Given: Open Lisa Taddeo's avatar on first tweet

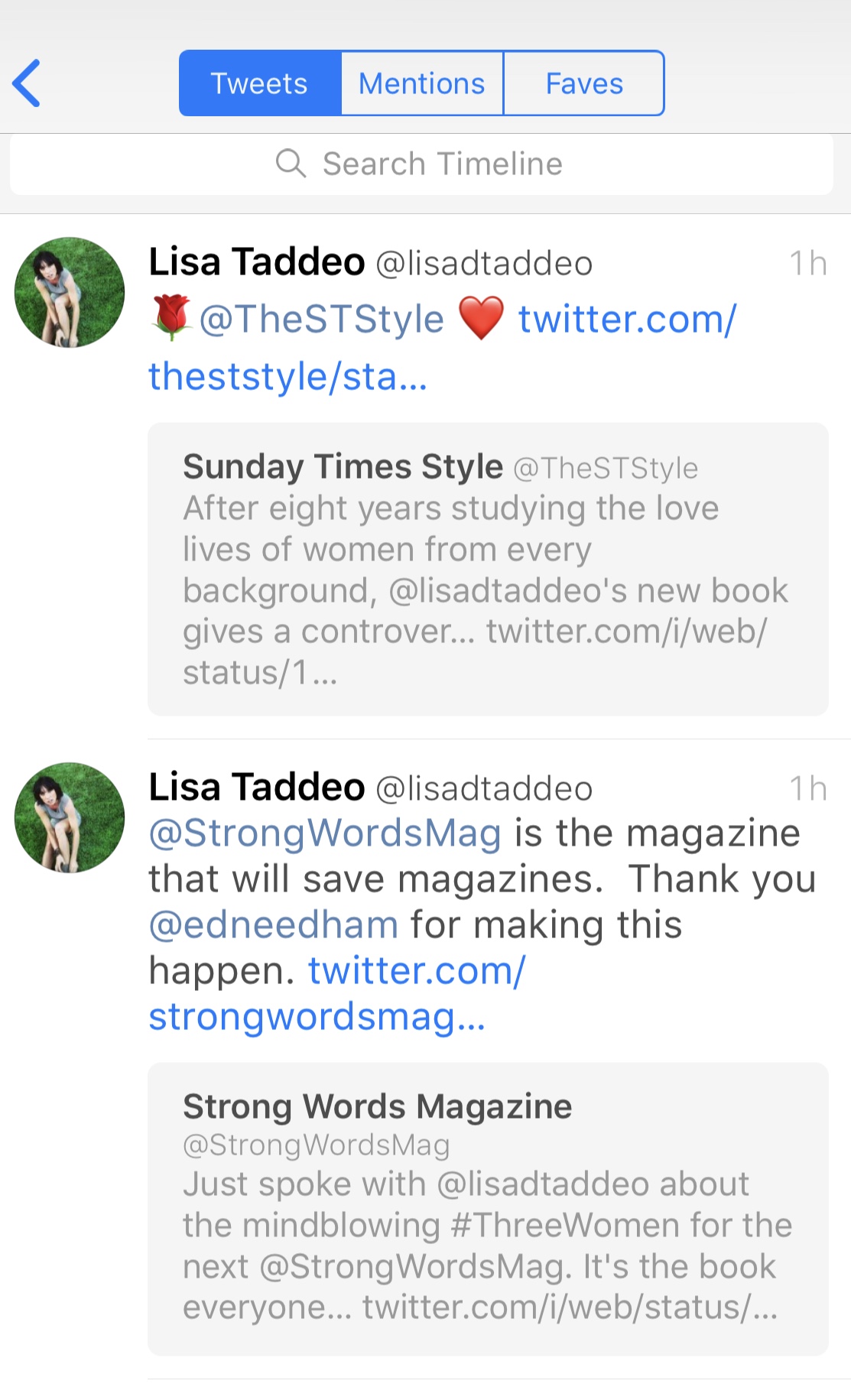Looking at the screenshot, I should point(70,292).
